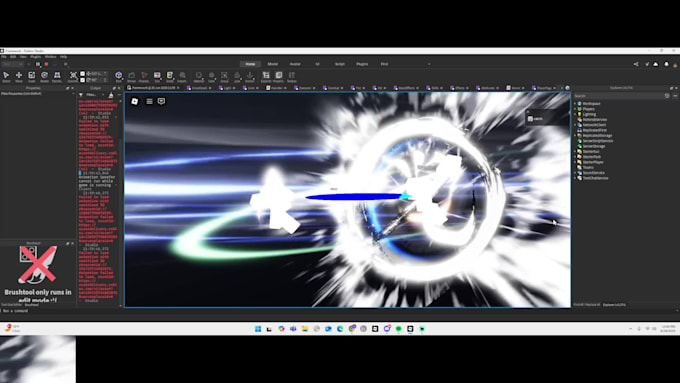680x383 pixels.
Task: Close the Output panel
Action: (119, 88)
